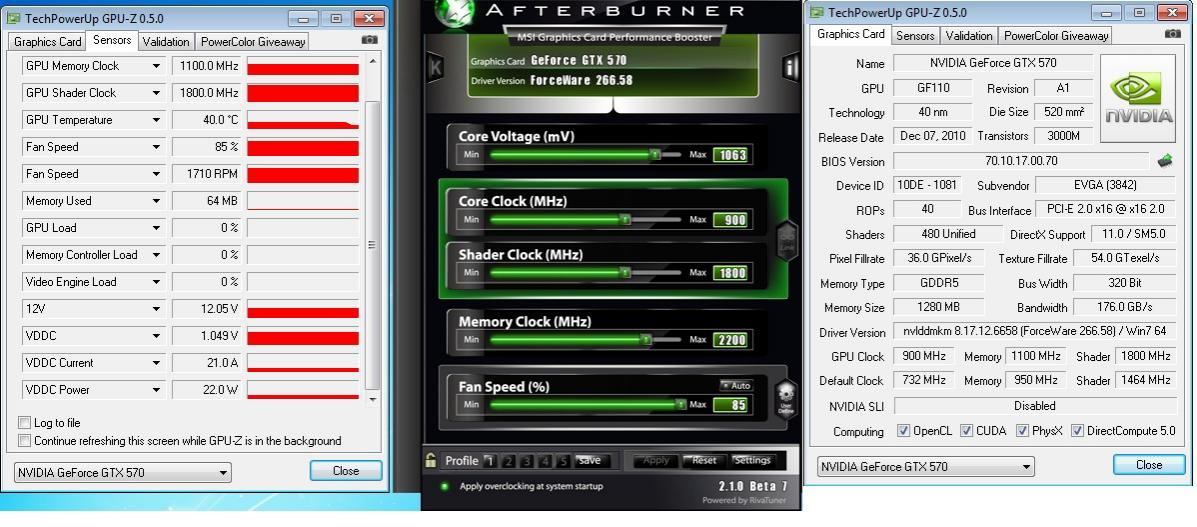Open GPU selector dropdown in Sensors window
Image resolution: width=1197 pixels, height=527 pixels.
tap(122, 472)
